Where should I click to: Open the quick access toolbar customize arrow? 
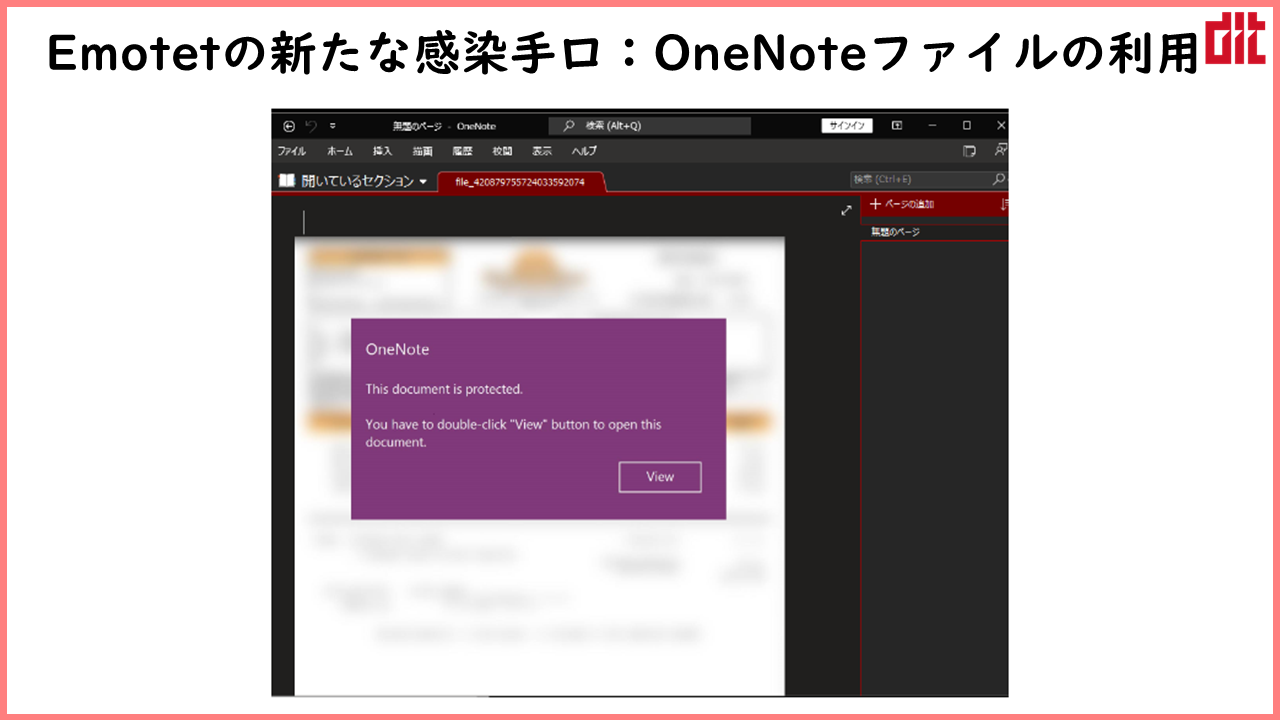[x=333, y=126]
